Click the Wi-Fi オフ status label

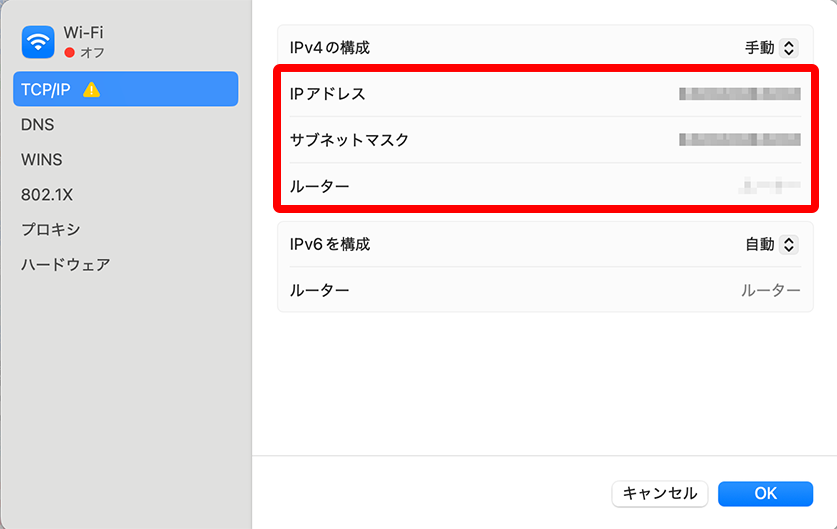pos(92,52)
